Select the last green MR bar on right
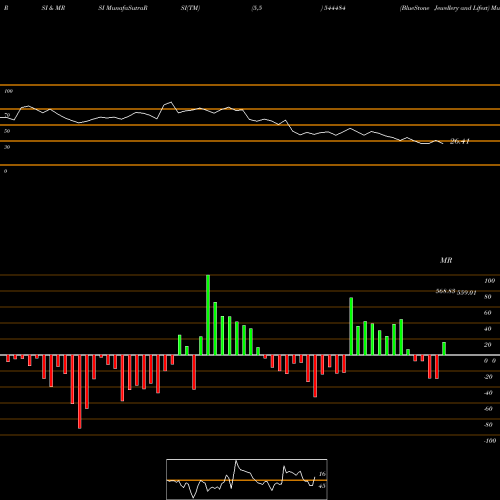Image resolution: width=500 pixels, height=500 pixels. pos(444,349)
